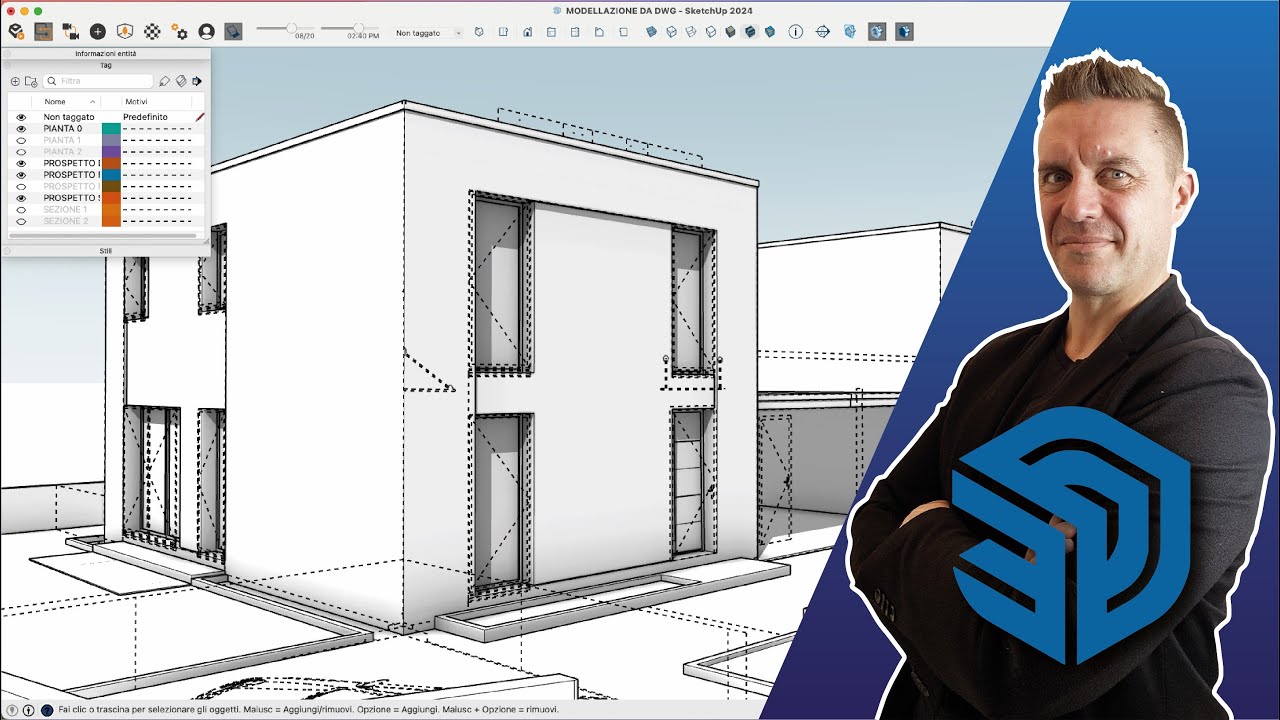Hide the PIANTA 0 tag
1280x720 pixels.
[21, 129]
